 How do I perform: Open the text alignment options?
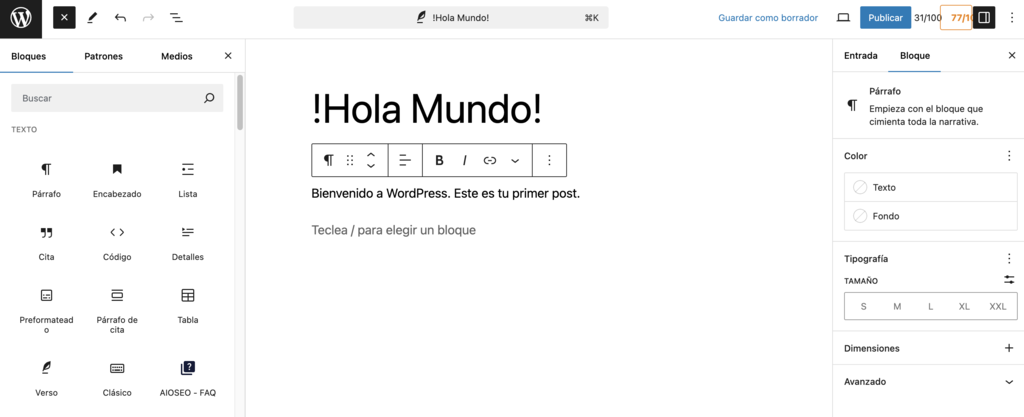(405, 160)
